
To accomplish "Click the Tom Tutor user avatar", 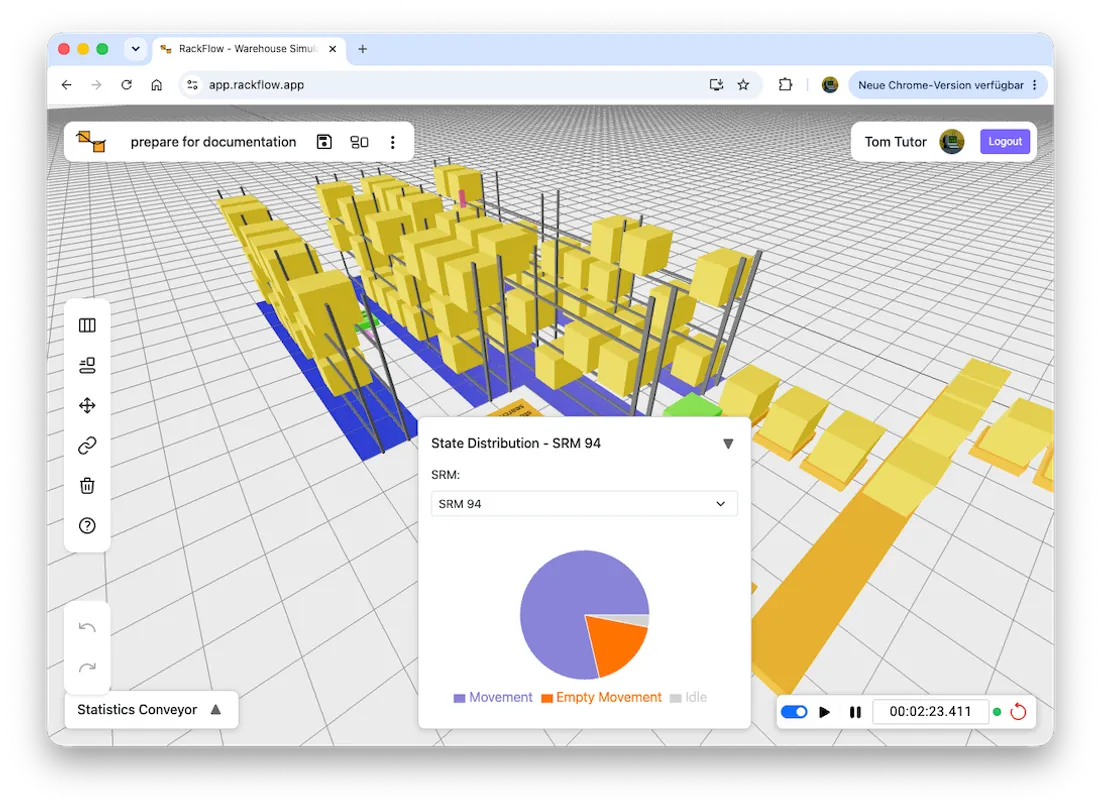I will (x=952, y=142).
